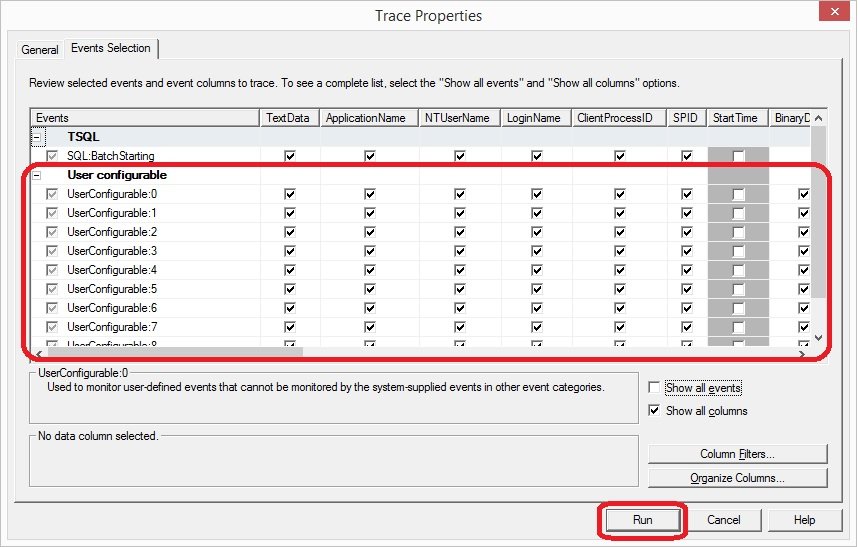858x547 pixels.
Task: Switch to the General tab
Action: 39,49
